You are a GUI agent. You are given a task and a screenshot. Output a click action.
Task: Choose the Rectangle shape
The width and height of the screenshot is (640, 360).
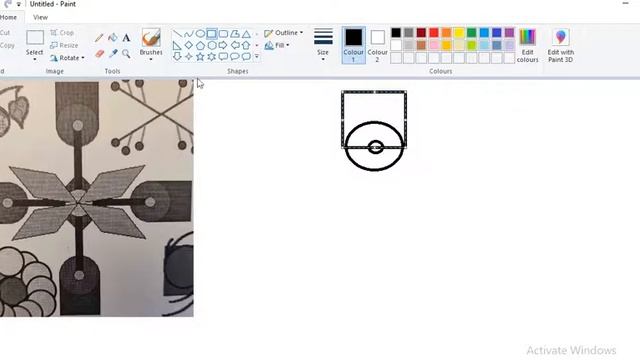(211, 34)
